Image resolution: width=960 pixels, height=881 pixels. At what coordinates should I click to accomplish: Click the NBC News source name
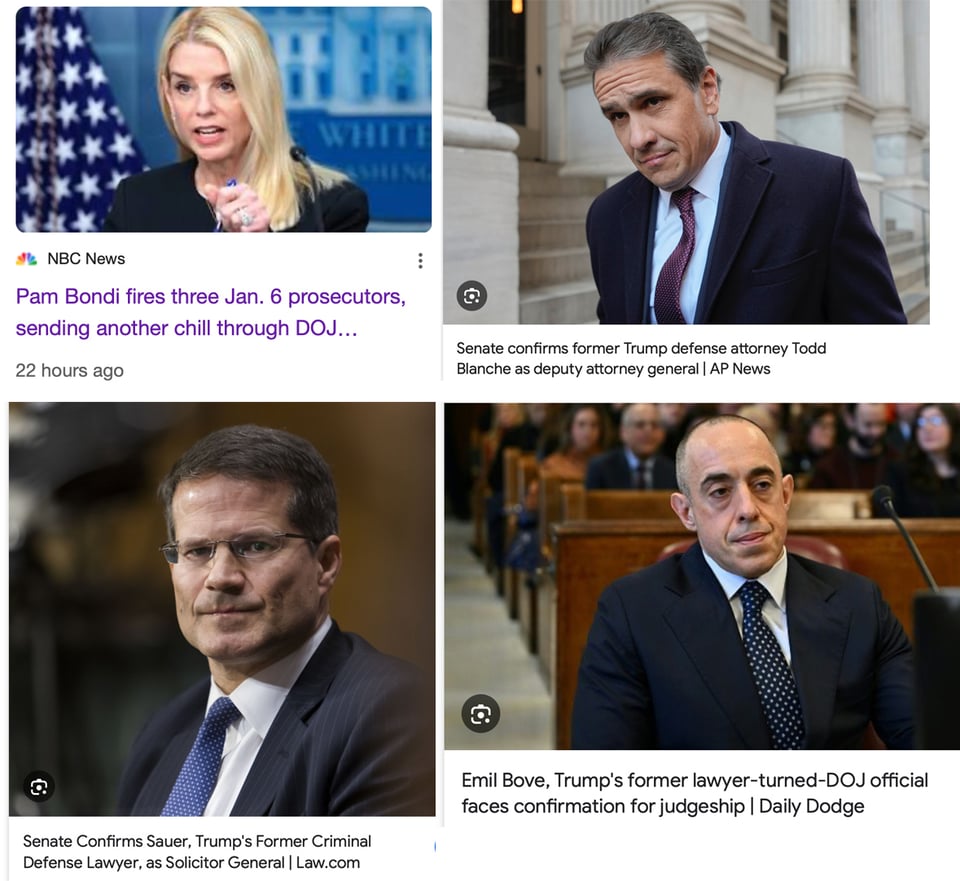pyautogui.click(x=86, y=259)
